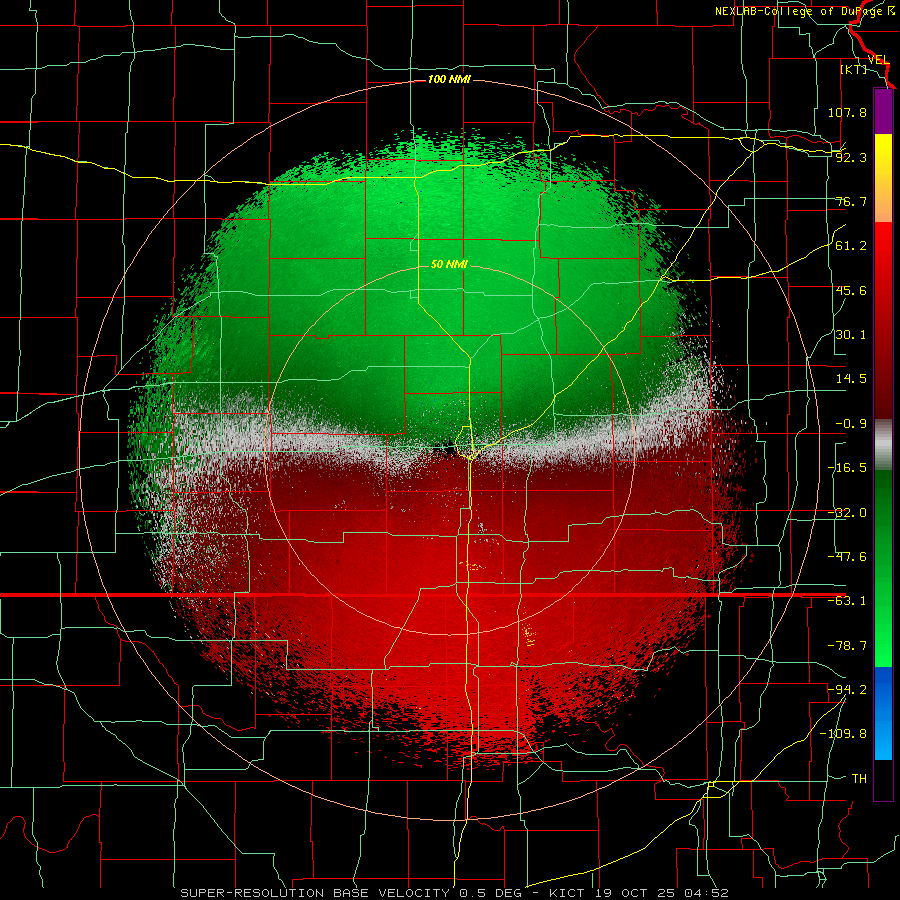Click the Super-Resolution Base Velocity caption
Image resolution: width=900 pixels, height=900 pixels.
click(454, 893)
